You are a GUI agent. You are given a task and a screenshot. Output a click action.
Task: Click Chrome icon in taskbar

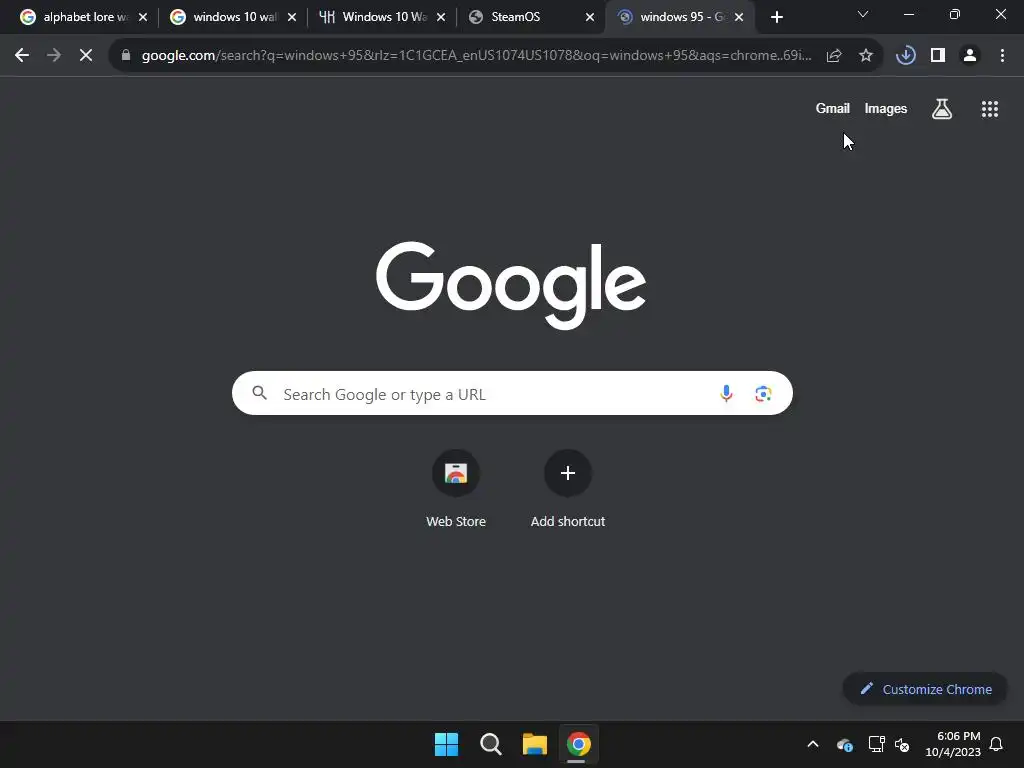(579, 744)
